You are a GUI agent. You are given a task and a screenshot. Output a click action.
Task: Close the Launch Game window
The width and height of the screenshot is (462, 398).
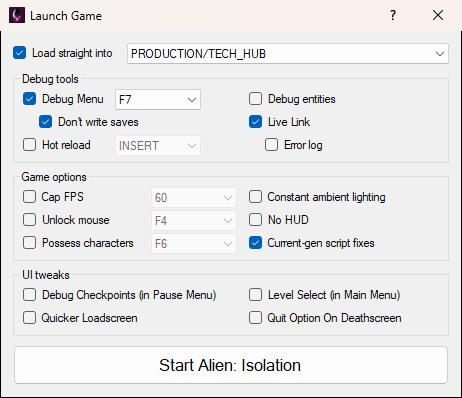coord(438,15)
